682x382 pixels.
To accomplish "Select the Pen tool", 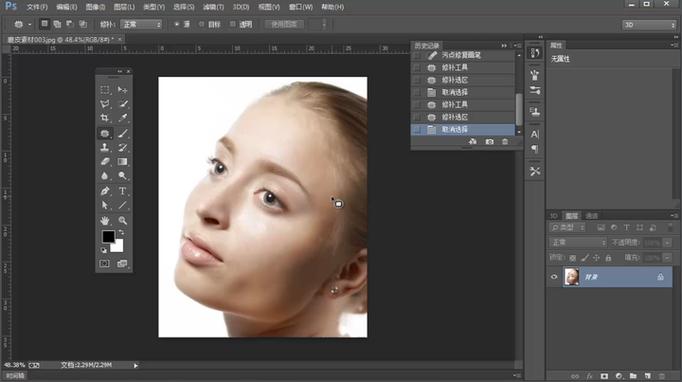I will pos(105,191).
